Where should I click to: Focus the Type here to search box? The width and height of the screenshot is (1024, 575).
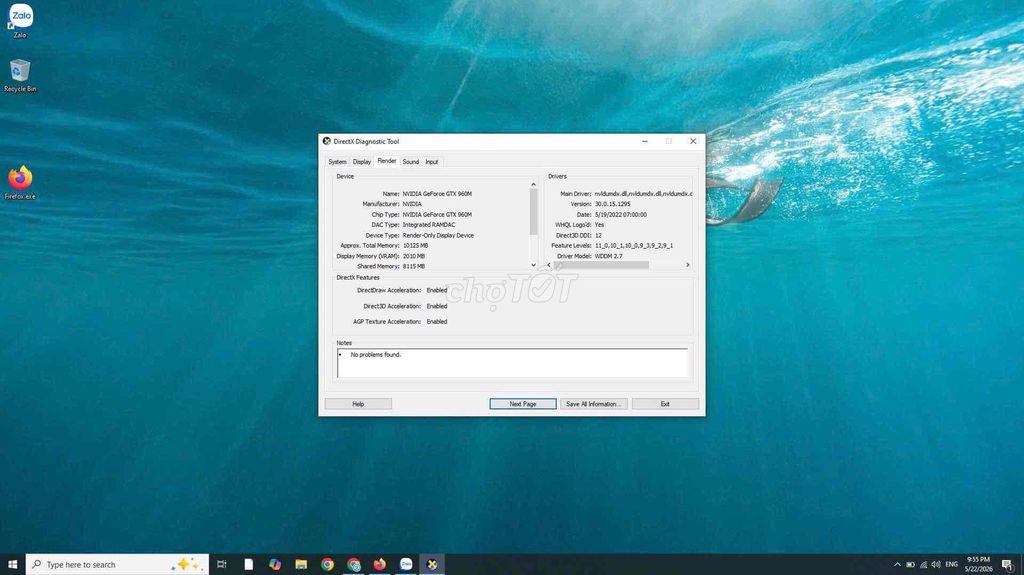click(x=118, y=565)
